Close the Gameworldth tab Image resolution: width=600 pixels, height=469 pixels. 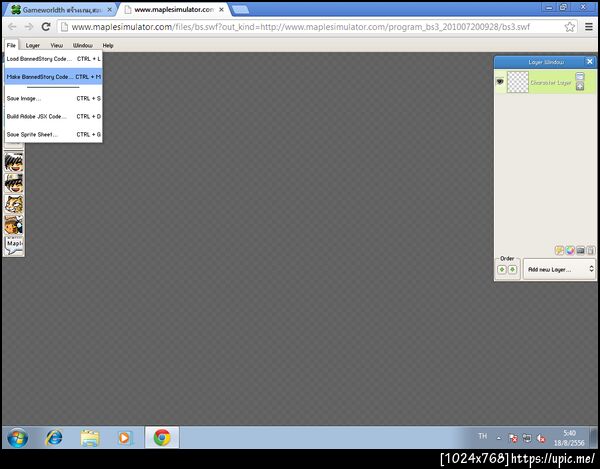[x=109, y=10]
